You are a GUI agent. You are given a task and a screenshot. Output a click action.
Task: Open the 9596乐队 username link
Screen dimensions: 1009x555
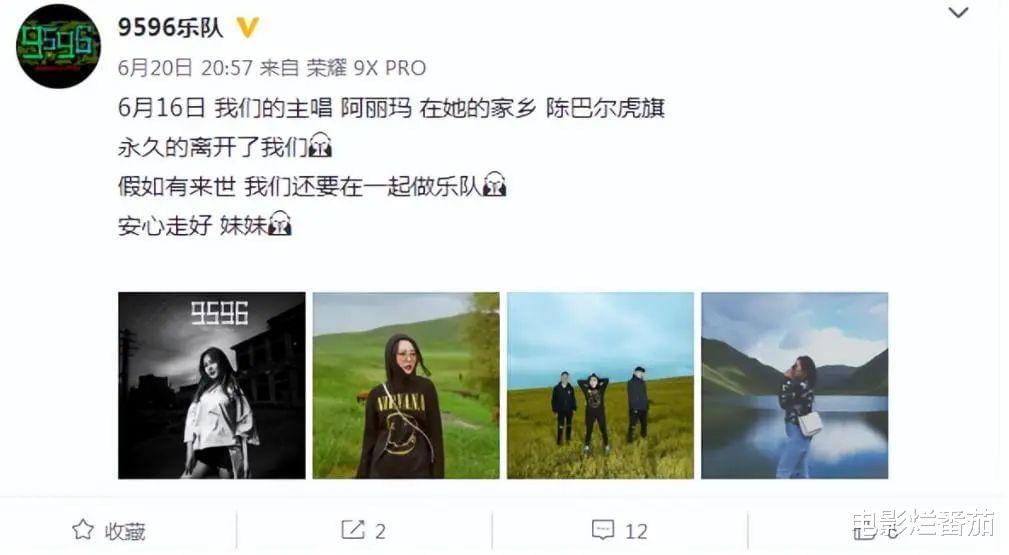pyautogui.click(x=171, y=27)
